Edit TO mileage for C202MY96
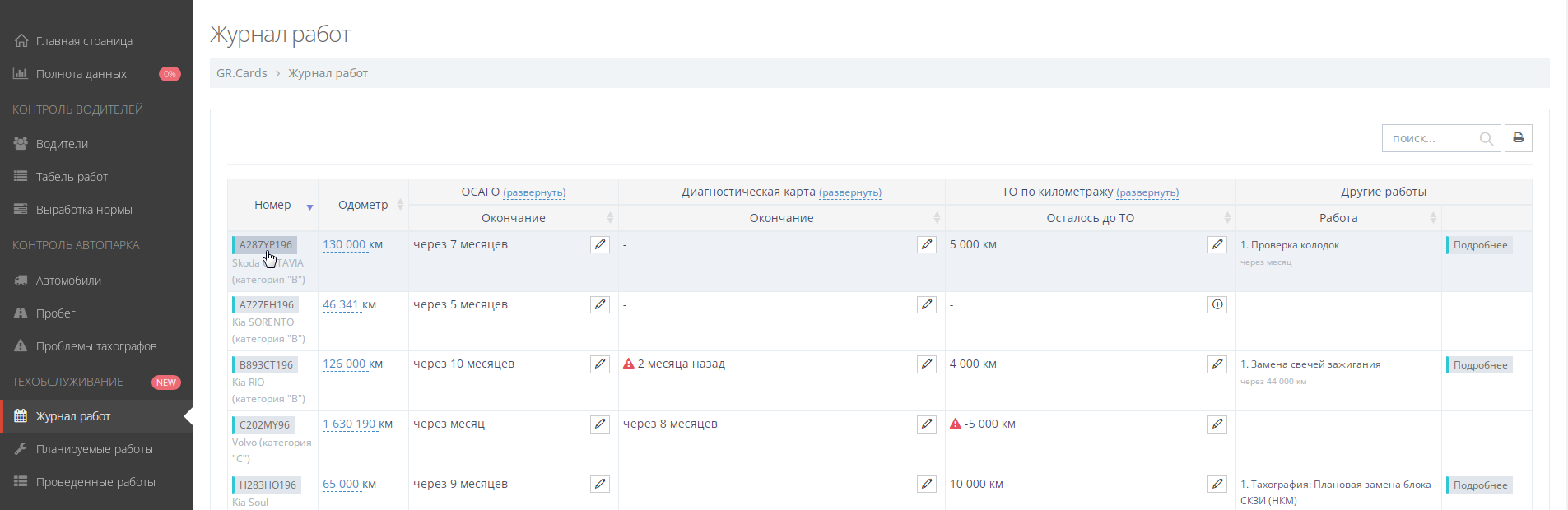 pos(1217,424)
